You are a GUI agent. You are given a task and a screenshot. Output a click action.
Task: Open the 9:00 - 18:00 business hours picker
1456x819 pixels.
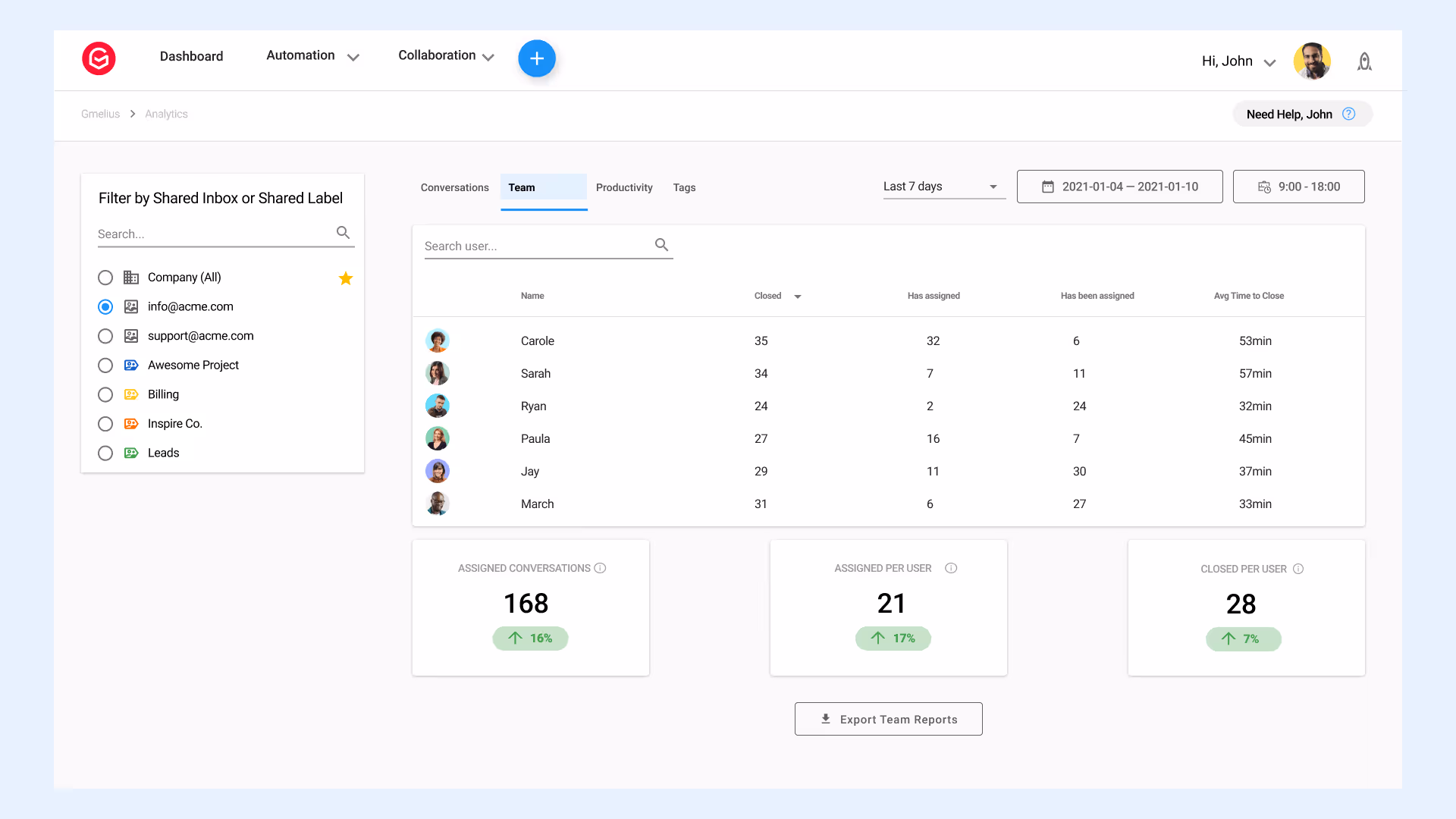[1298, 187]
